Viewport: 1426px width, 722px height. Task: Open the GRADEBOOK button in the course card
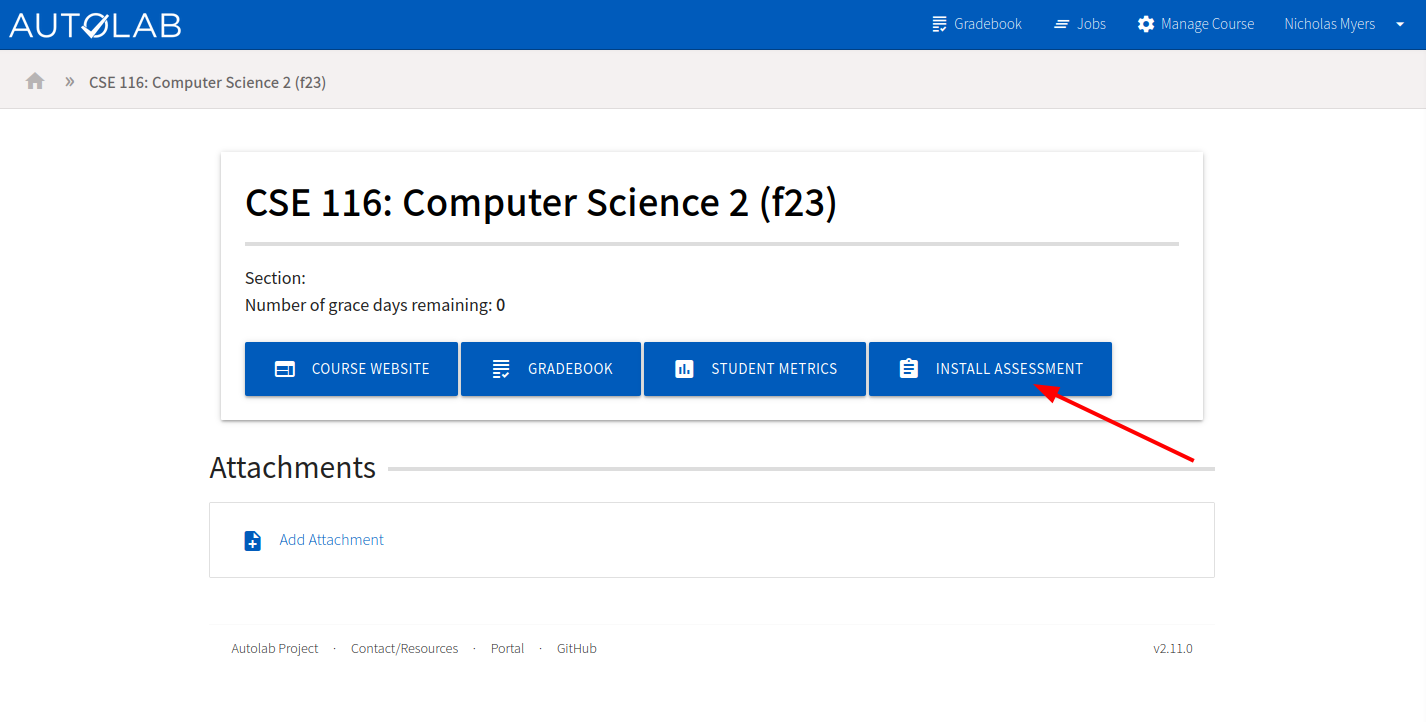(x=551, y=369)
